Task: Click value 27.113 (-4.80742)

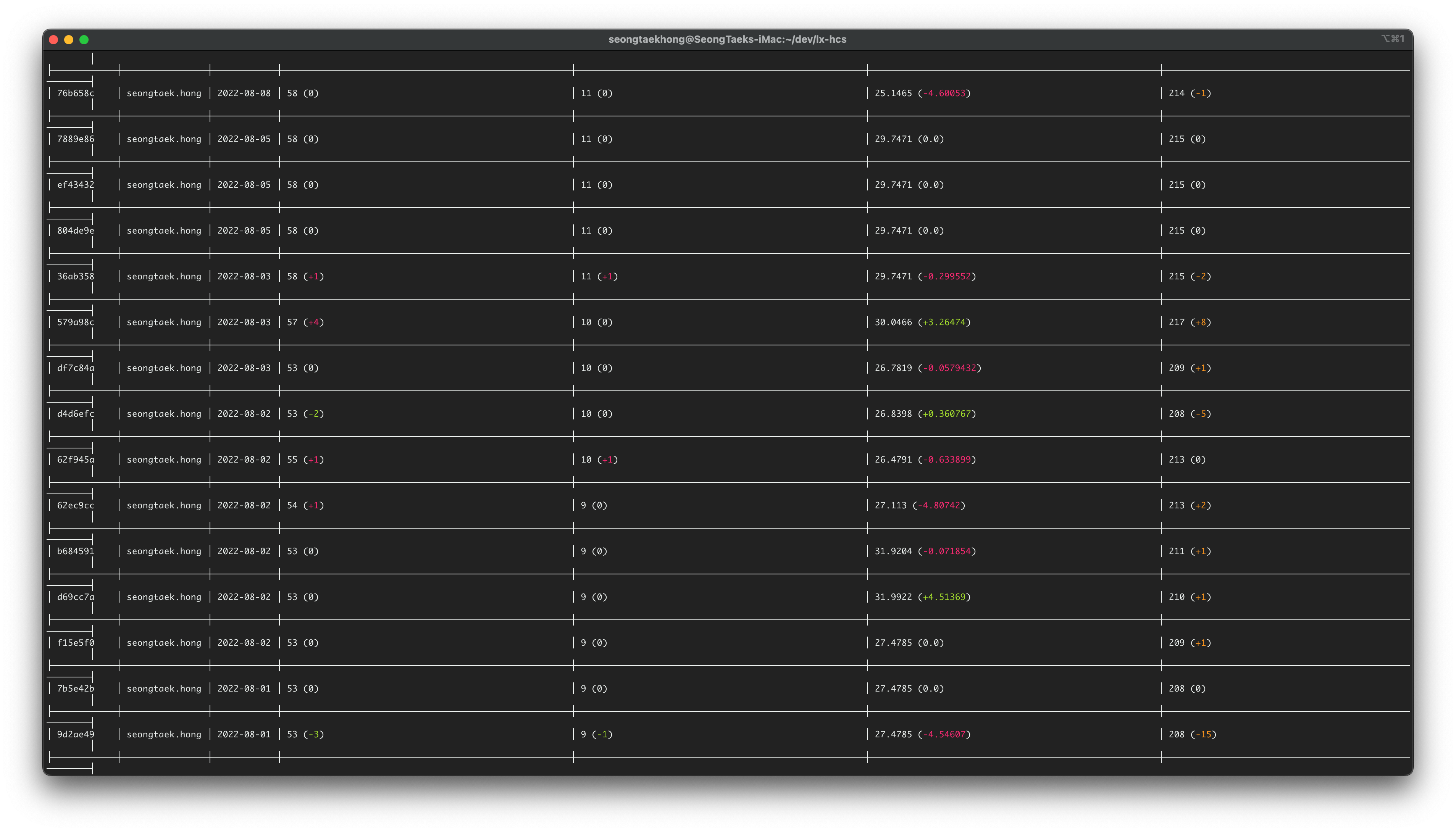Action: pos(920,505)
